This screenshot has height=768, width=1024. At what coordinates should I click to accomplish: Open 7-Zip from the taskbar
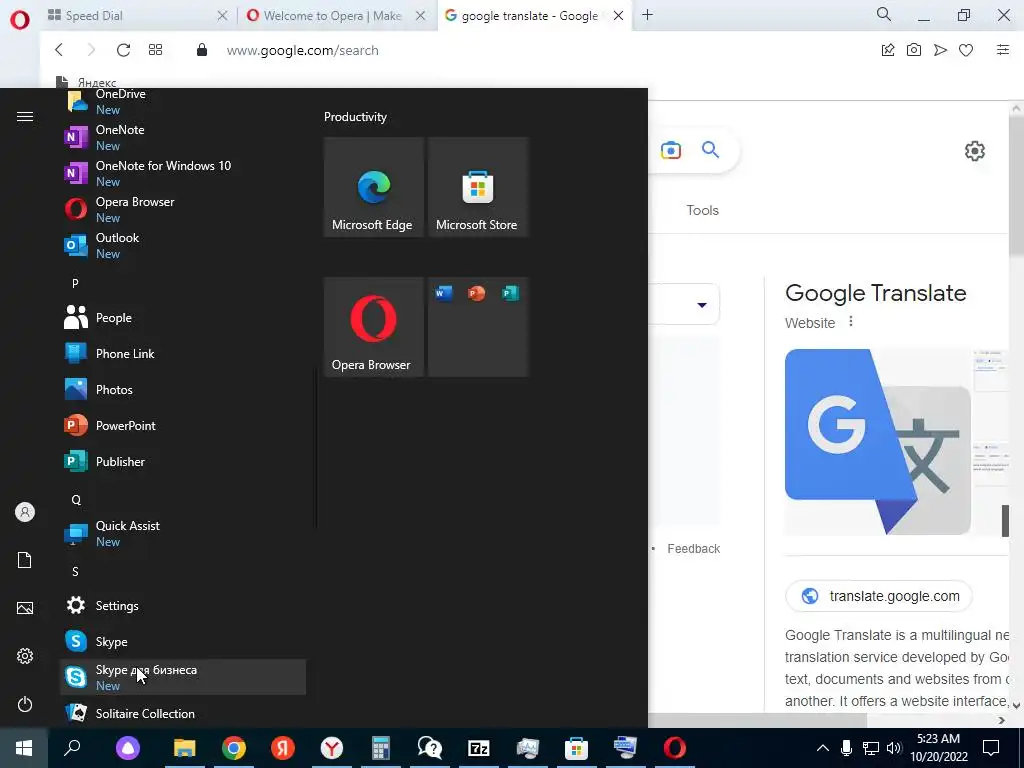(479, 748)
